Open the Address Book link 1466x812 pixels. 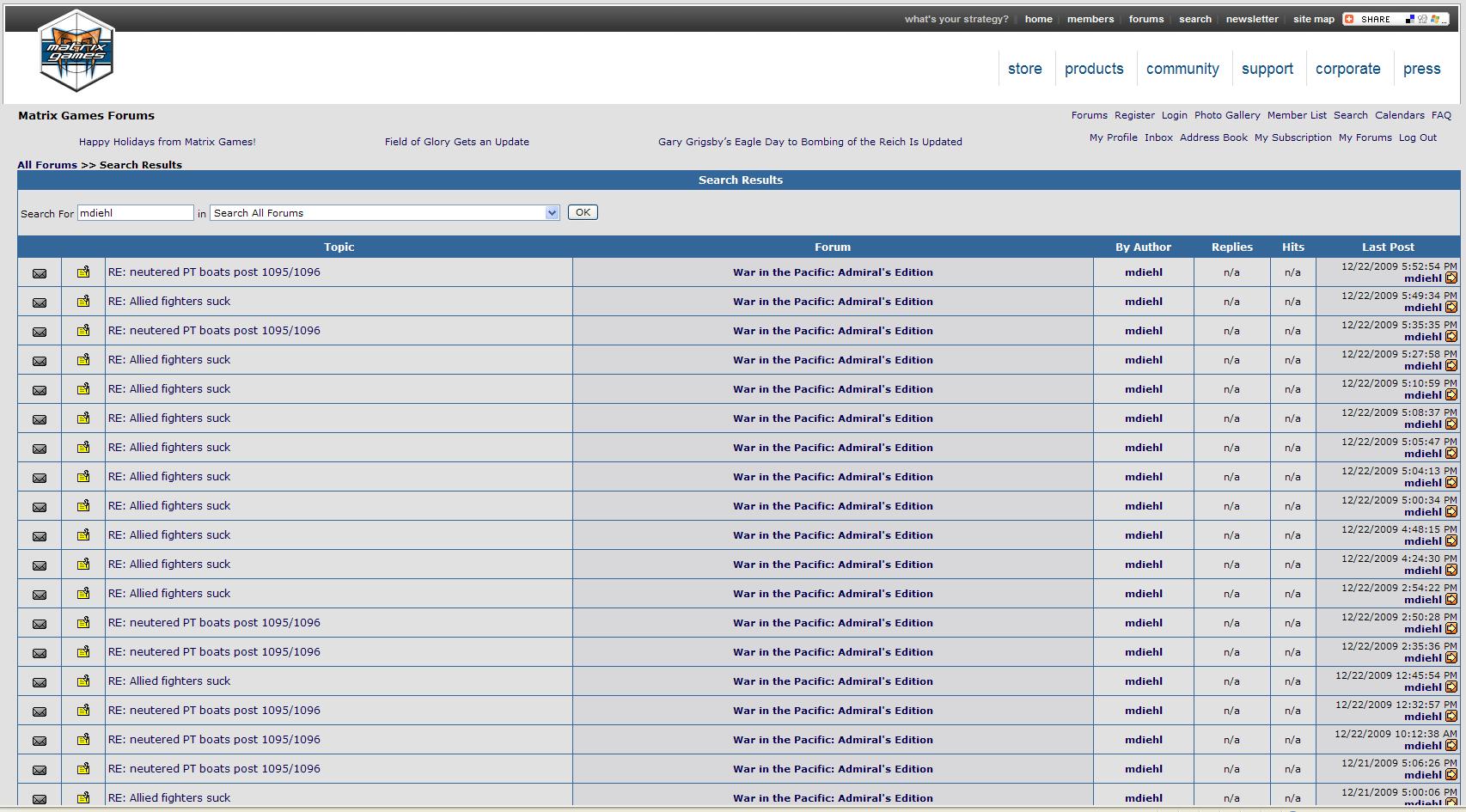click(x=1213, y=137)
